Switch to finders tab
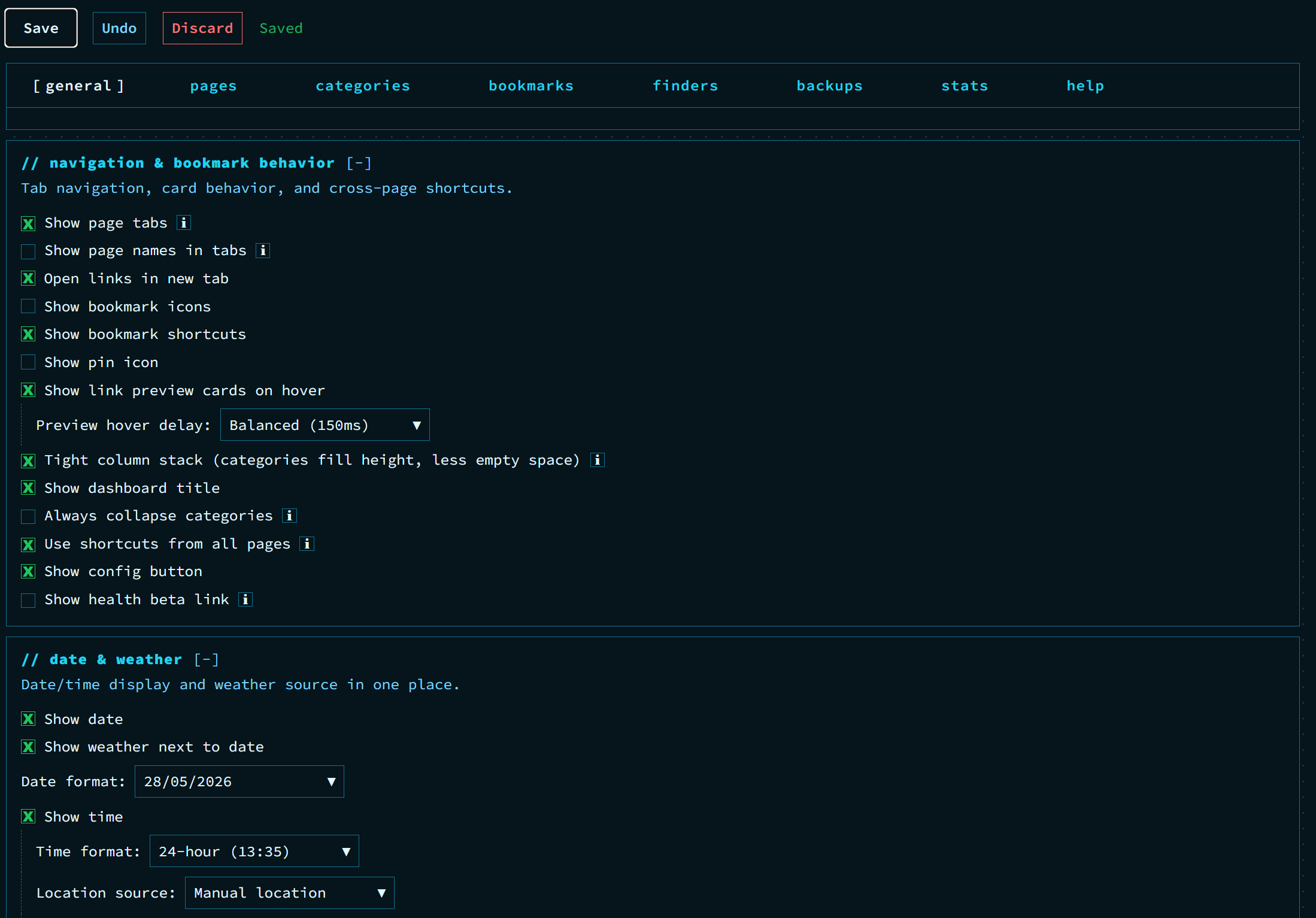The width and height of the screenshot is (1316, 918). [685, 86]
